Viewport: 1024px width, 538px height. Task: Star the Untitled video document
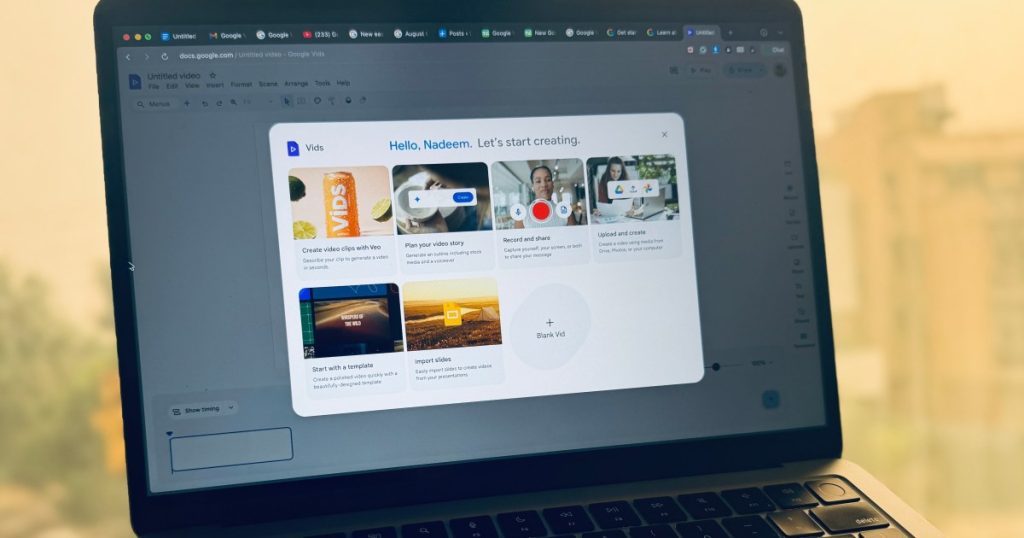tap(212, 76)
